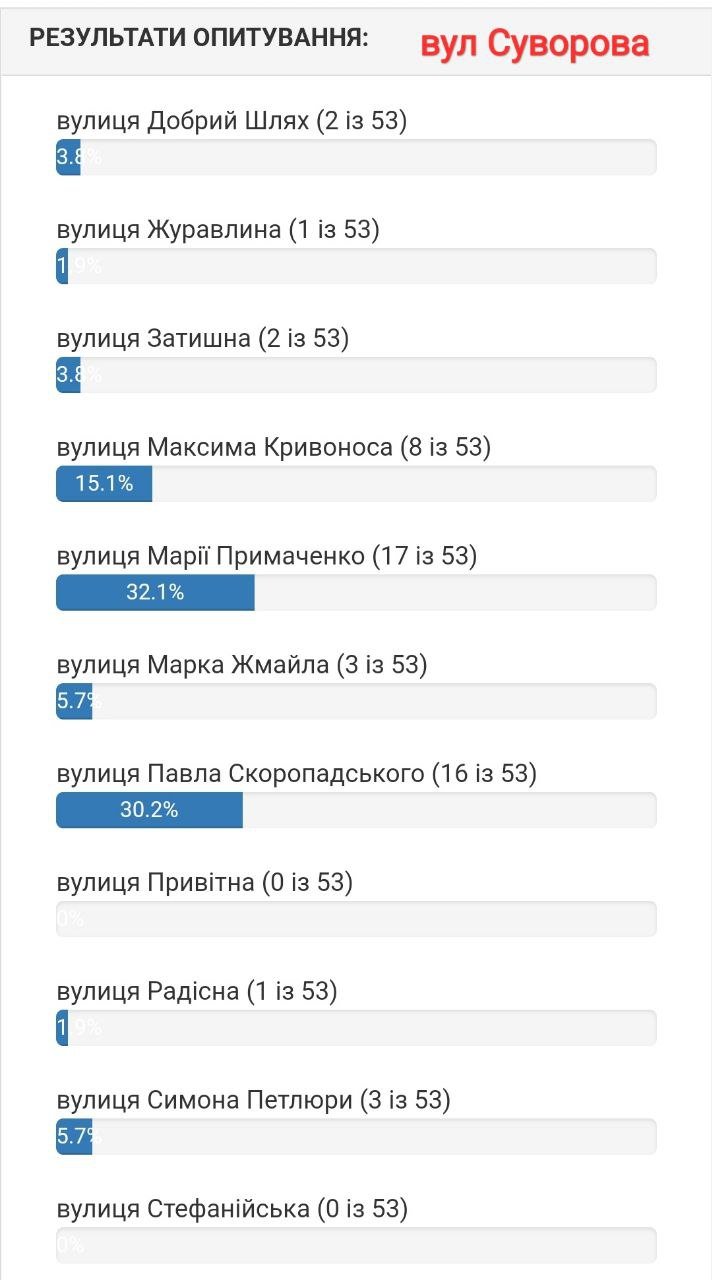Select the 'вулиця Журавлина' result label
The image size is (712, 1280).
(218, 230)
